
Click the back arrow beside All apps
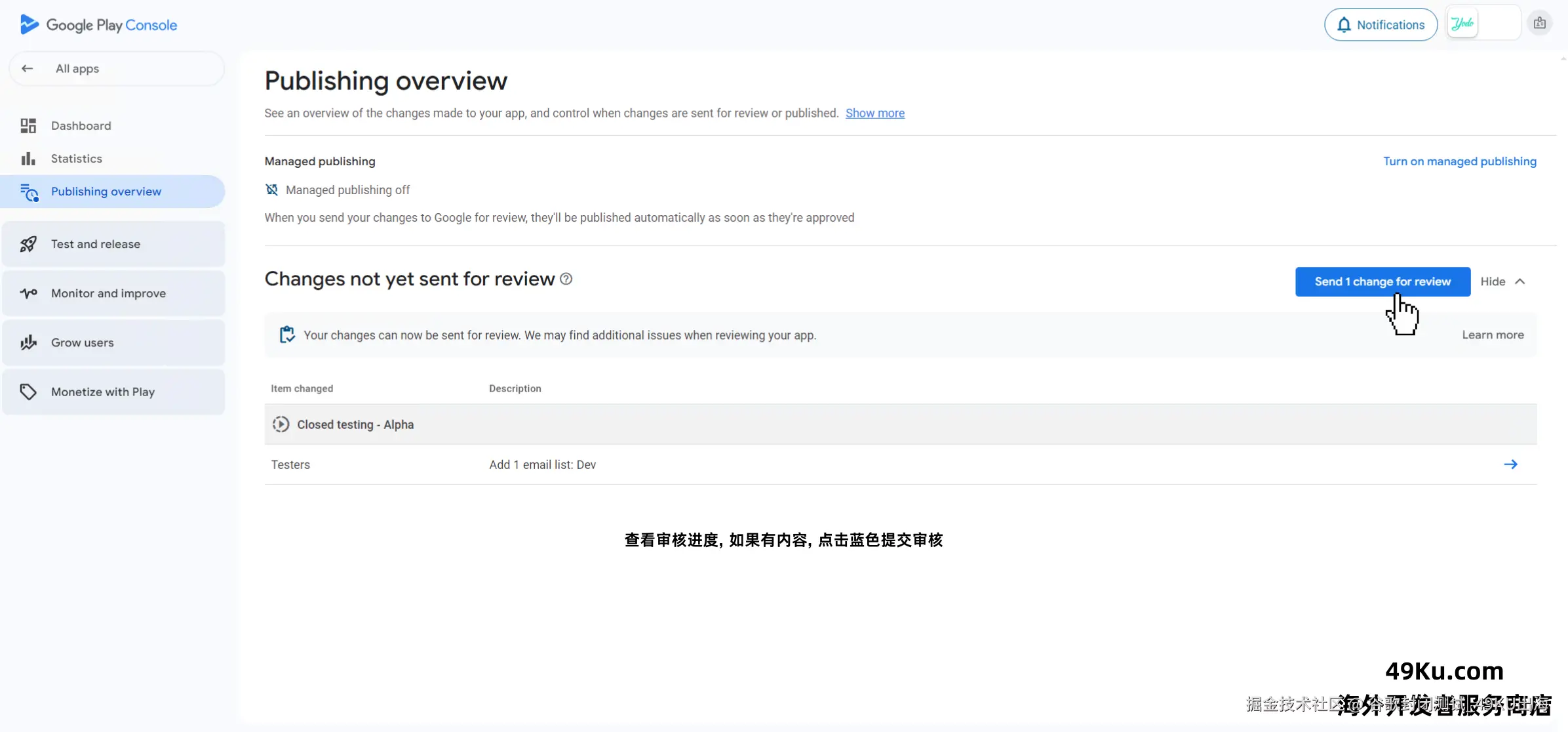pos(28,68)
